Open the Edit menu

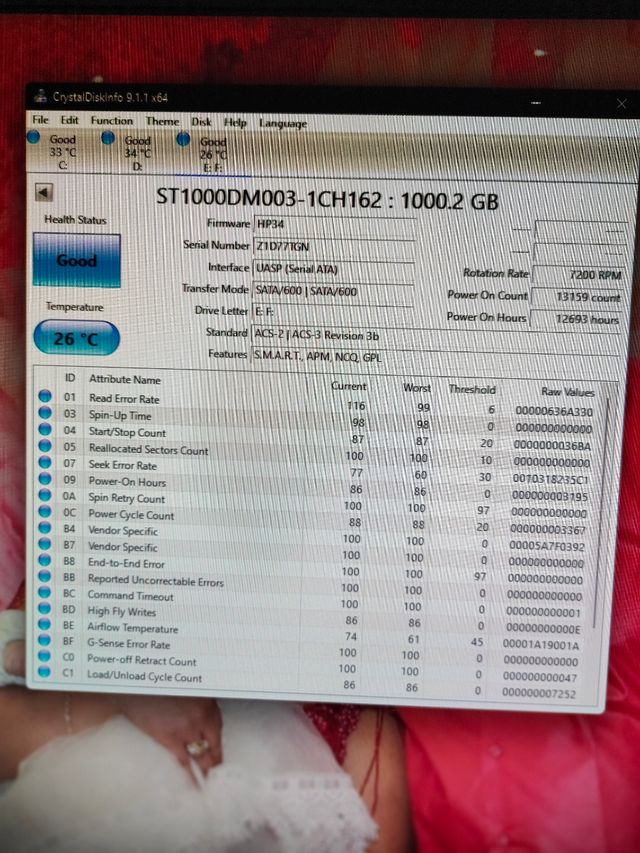pyautogui.click(x=69, y=120)
